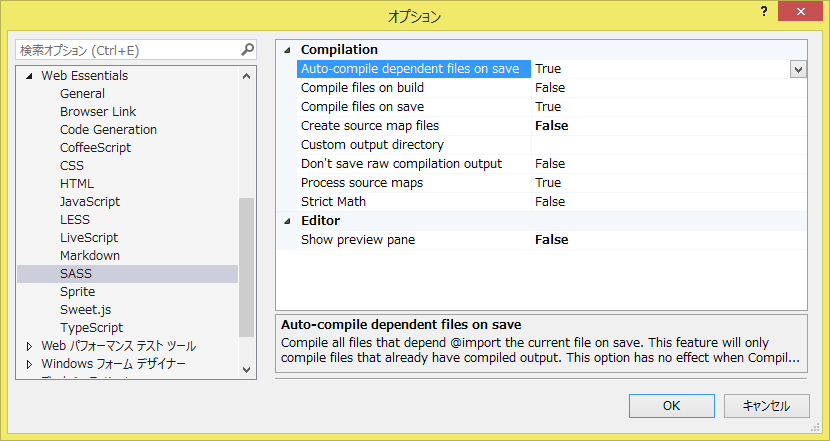Image resolution: width=830 pixels, height=441 pixels.
Task: Collapse the Compilation category
Action: 288,50
